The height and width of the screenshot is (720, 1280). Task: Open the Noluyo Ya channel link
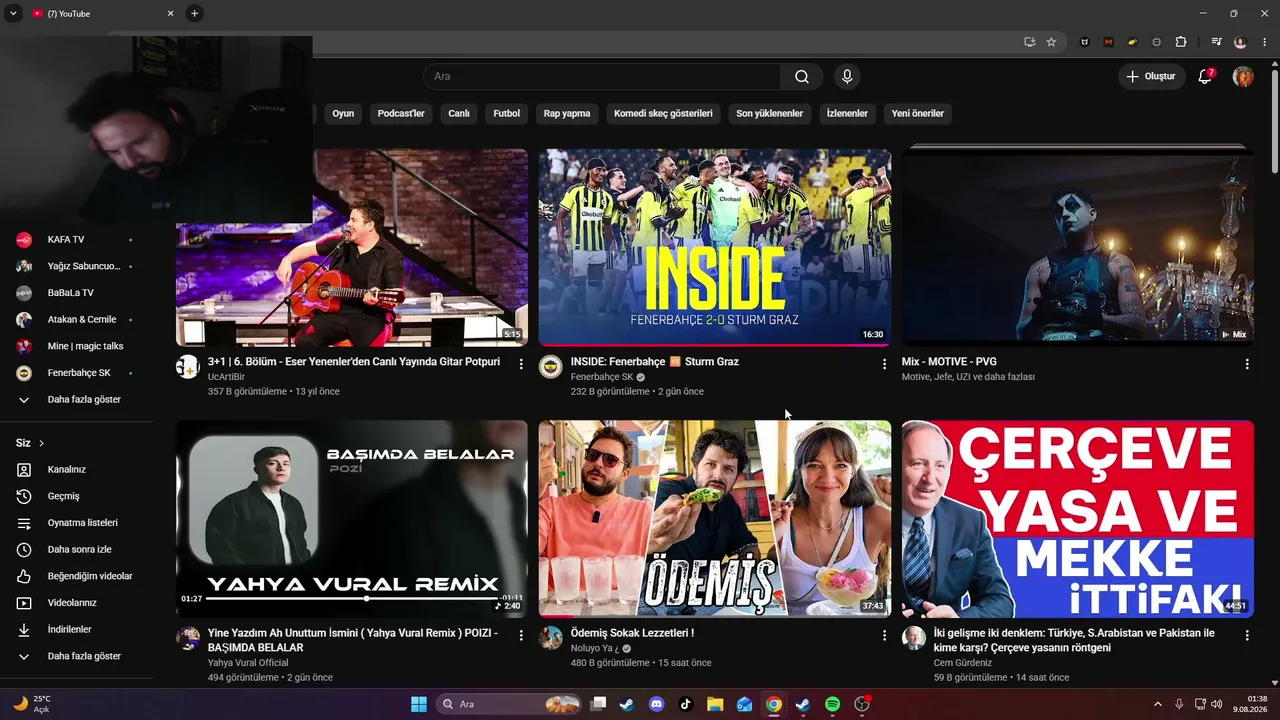pyautogui.click(x=596, y=648)
